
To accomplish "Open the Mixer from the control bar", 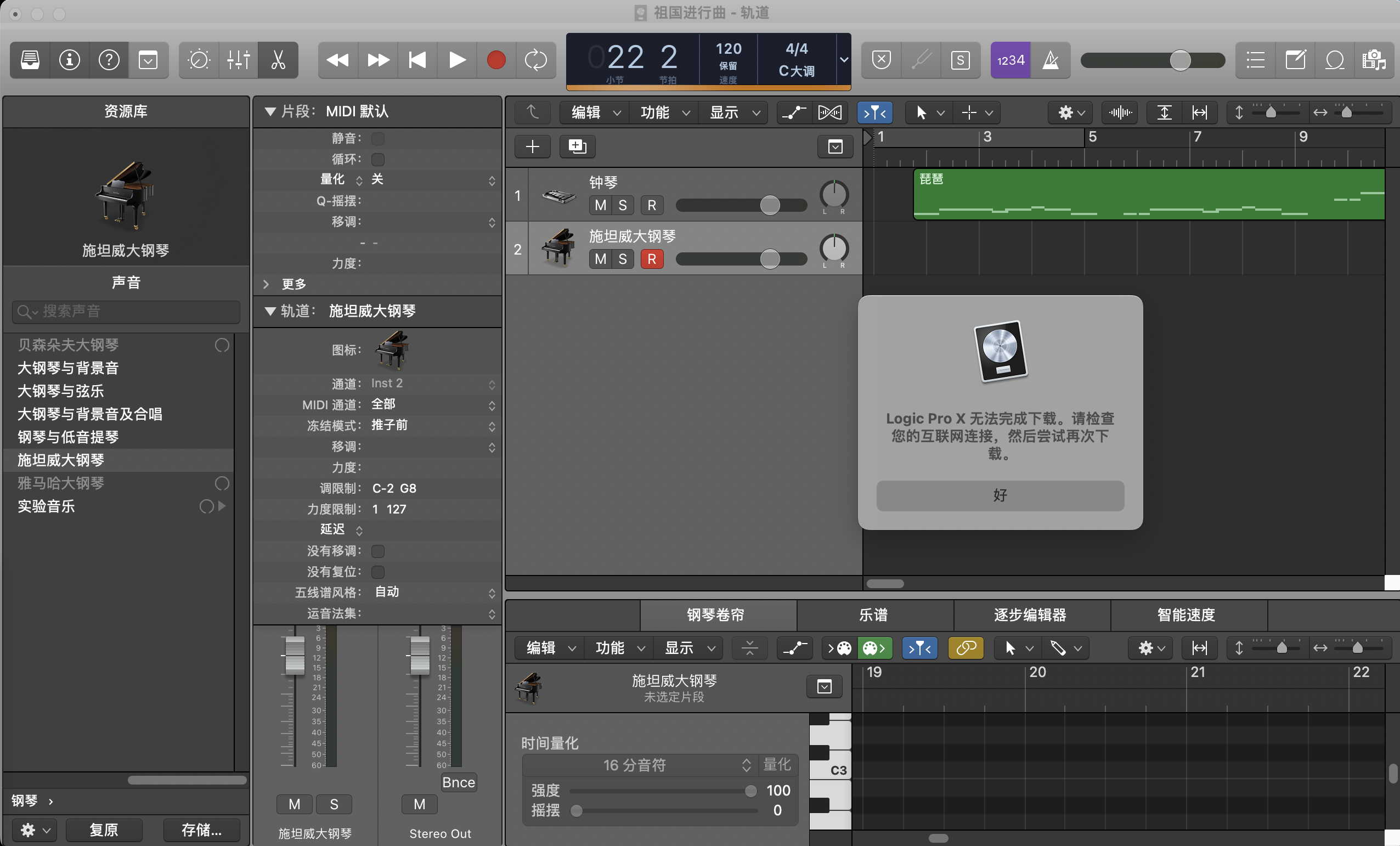I will (x=238, y=60).
